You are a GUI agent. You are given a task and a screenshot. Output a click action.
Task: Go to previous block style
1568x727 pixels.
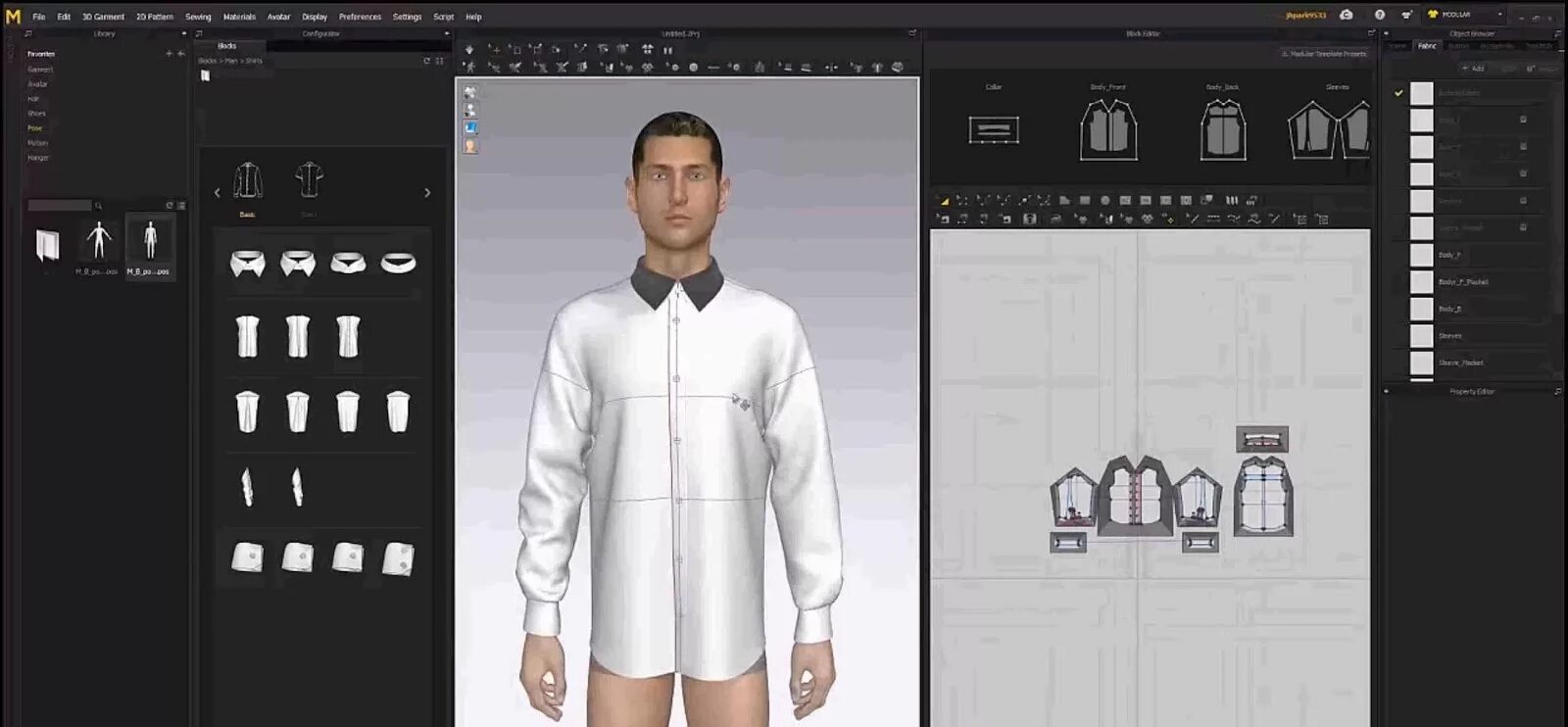click(x=218, y=193)
